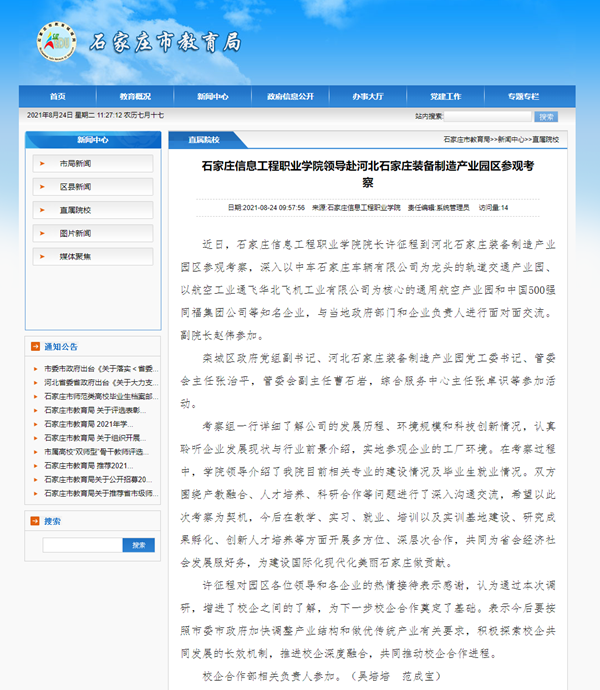Click arrow icon beside 图片新闻
Image resolution: width=600 pixels, height=690 pixels.
(x=40, y=233)
